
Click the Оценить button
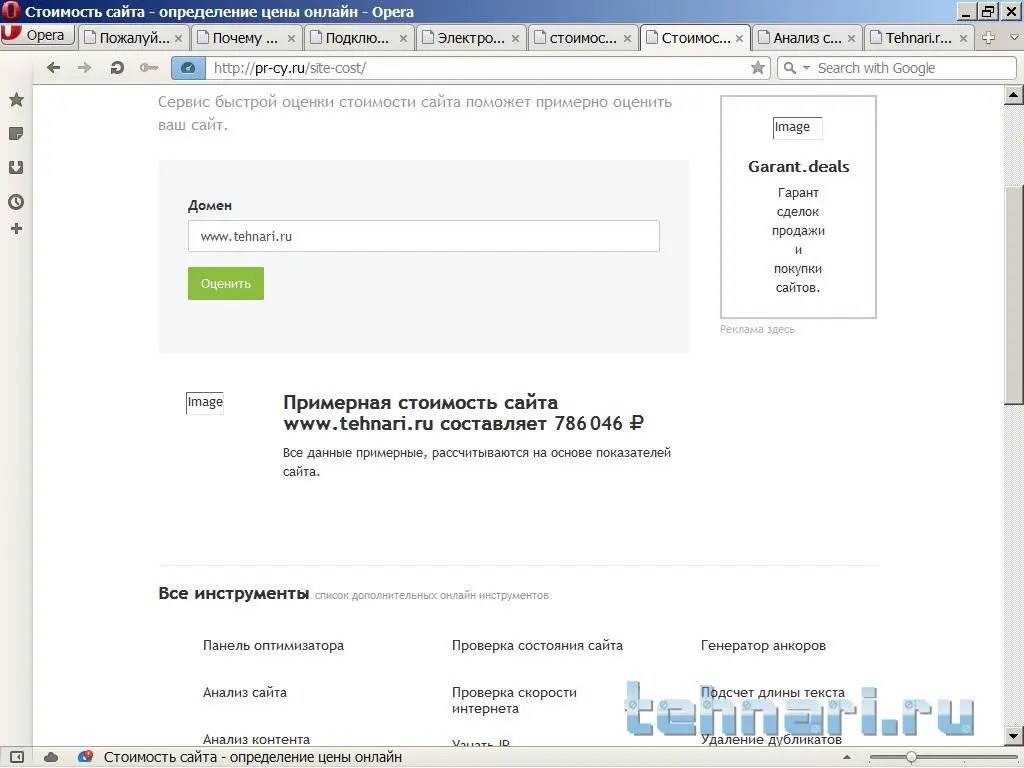tap(226, 283)
